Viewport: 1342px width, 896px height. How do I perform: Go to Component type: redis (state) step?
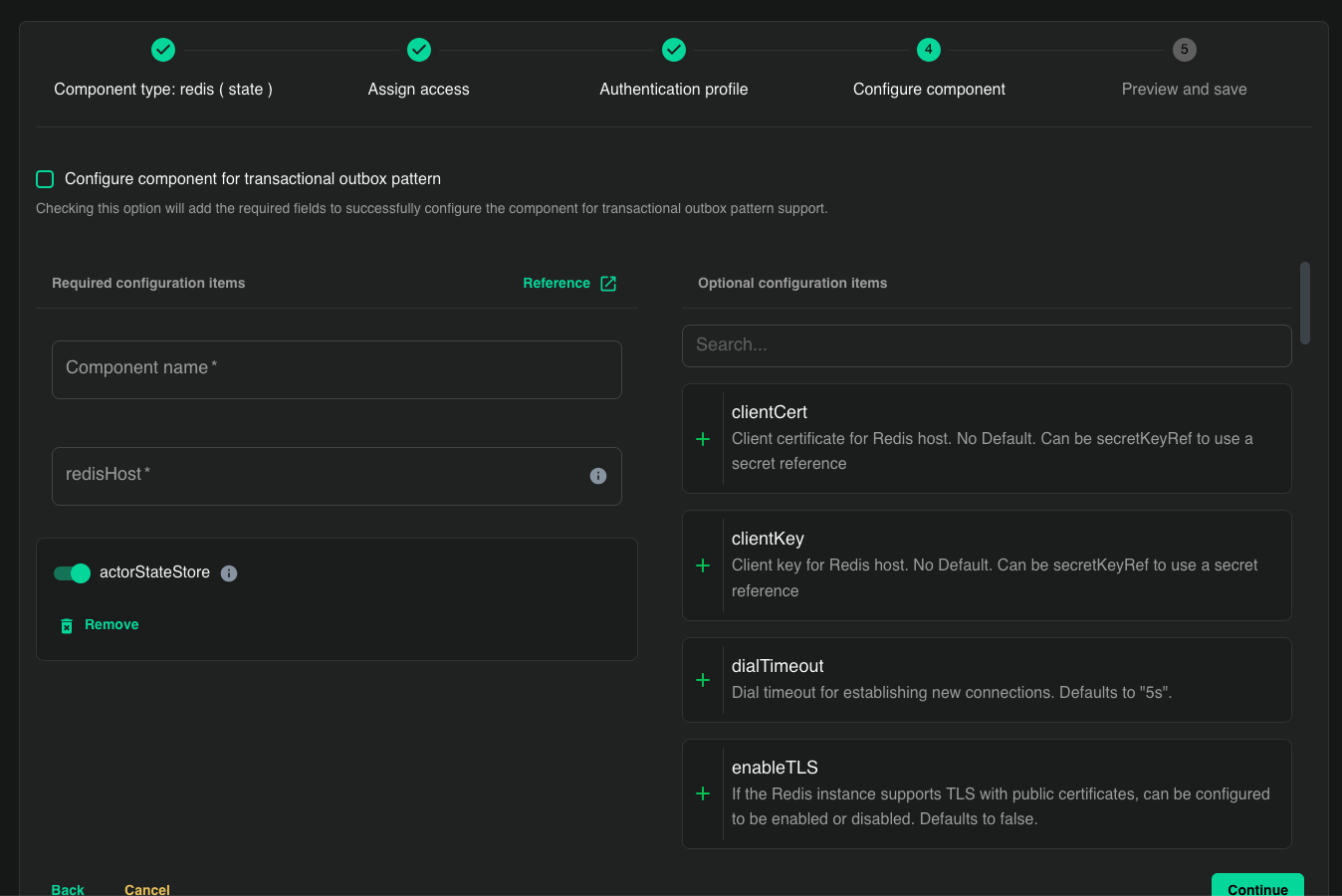(x=163, y=90)
